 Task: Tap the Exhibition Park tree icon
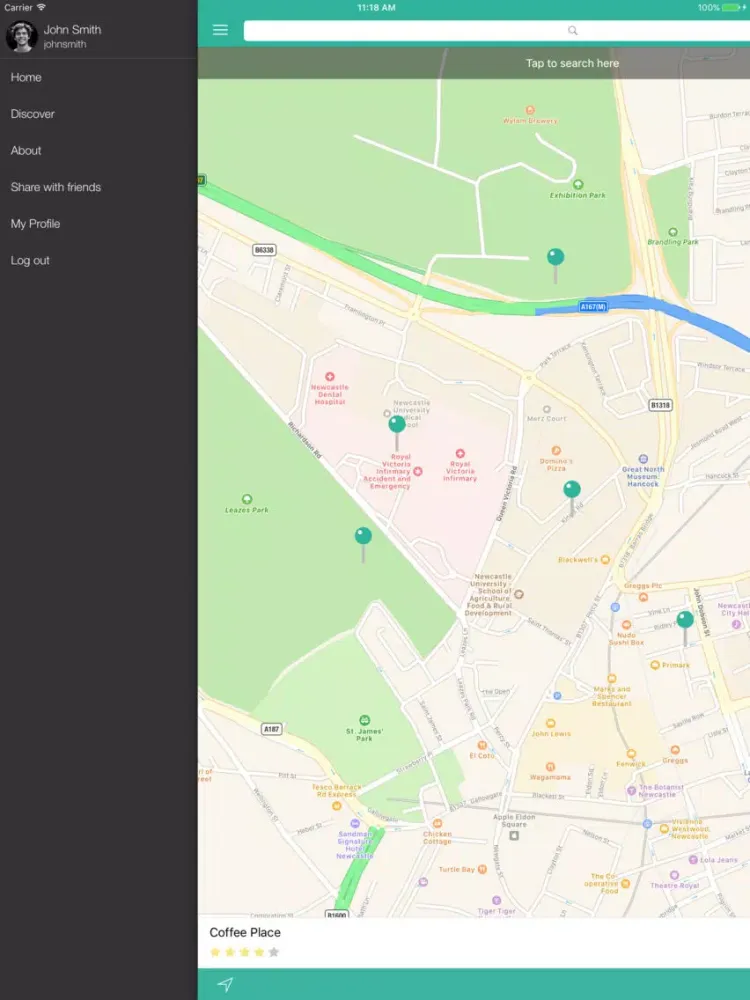click(578, 184)
